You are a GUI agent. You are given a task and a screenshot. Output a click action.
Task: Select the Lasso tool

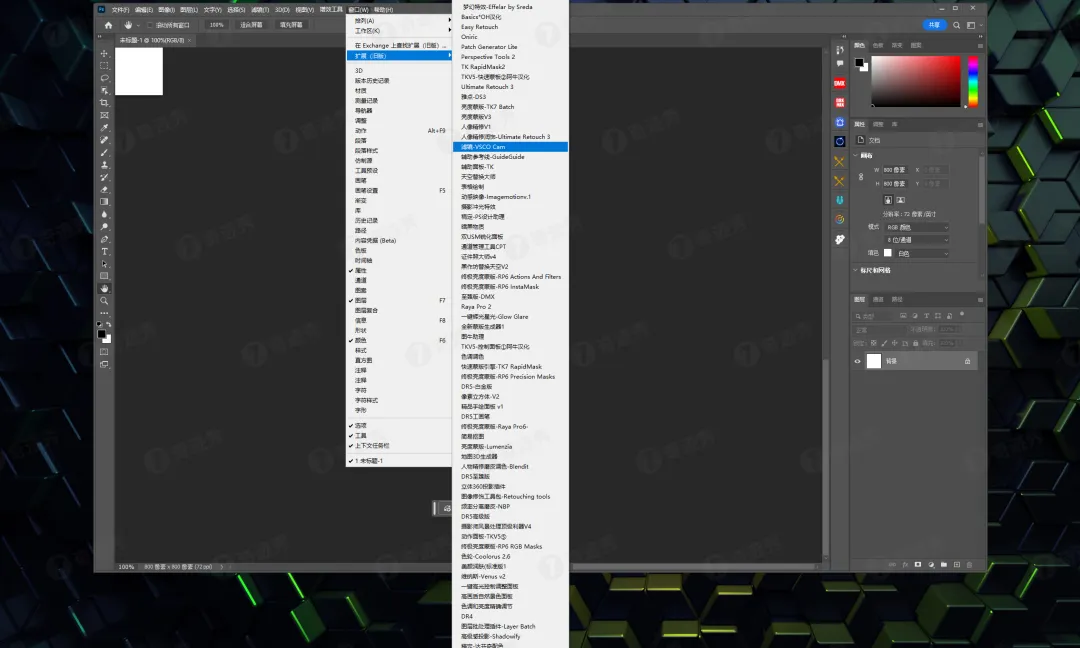tap(104, 78)
